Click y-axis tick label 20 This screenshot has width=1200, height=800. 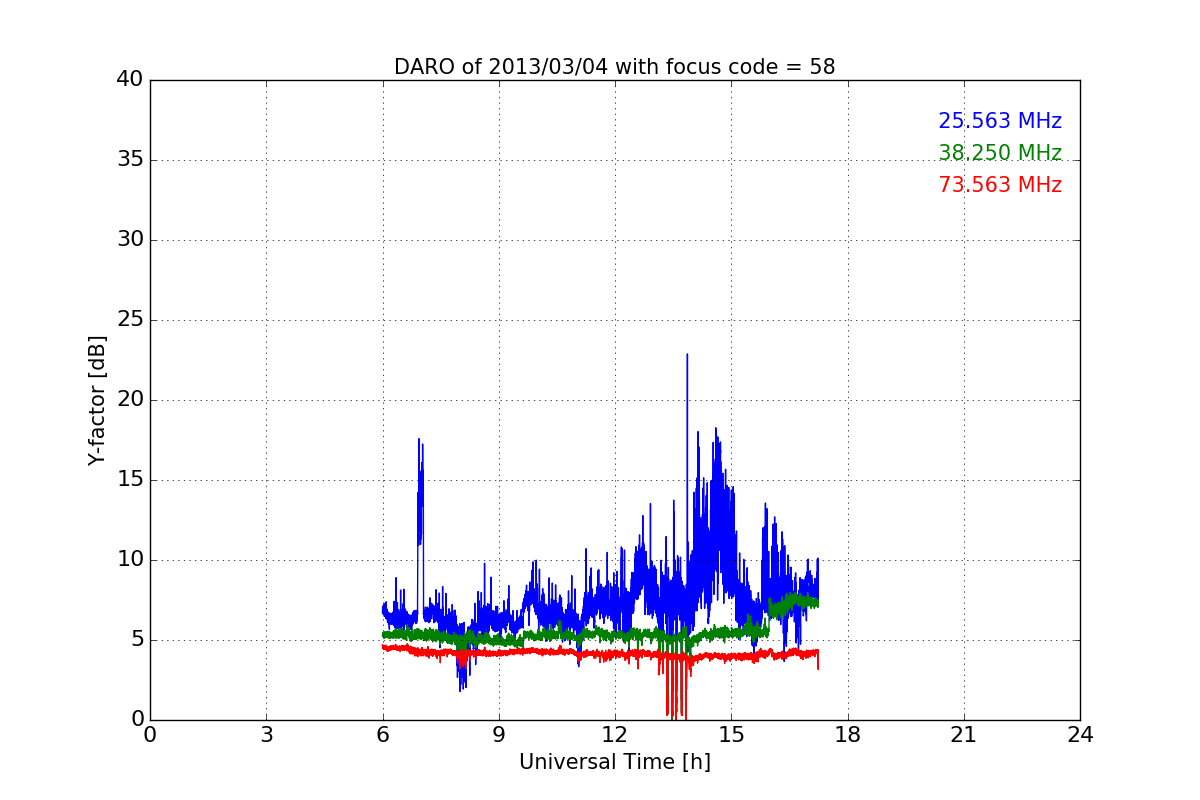[x=130, y=400]
